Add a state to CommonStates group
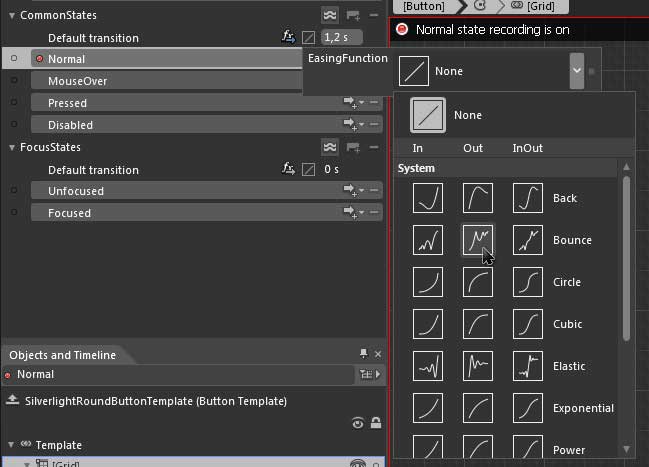The height and width of the screenshot is (467, 649). point(353,16)
